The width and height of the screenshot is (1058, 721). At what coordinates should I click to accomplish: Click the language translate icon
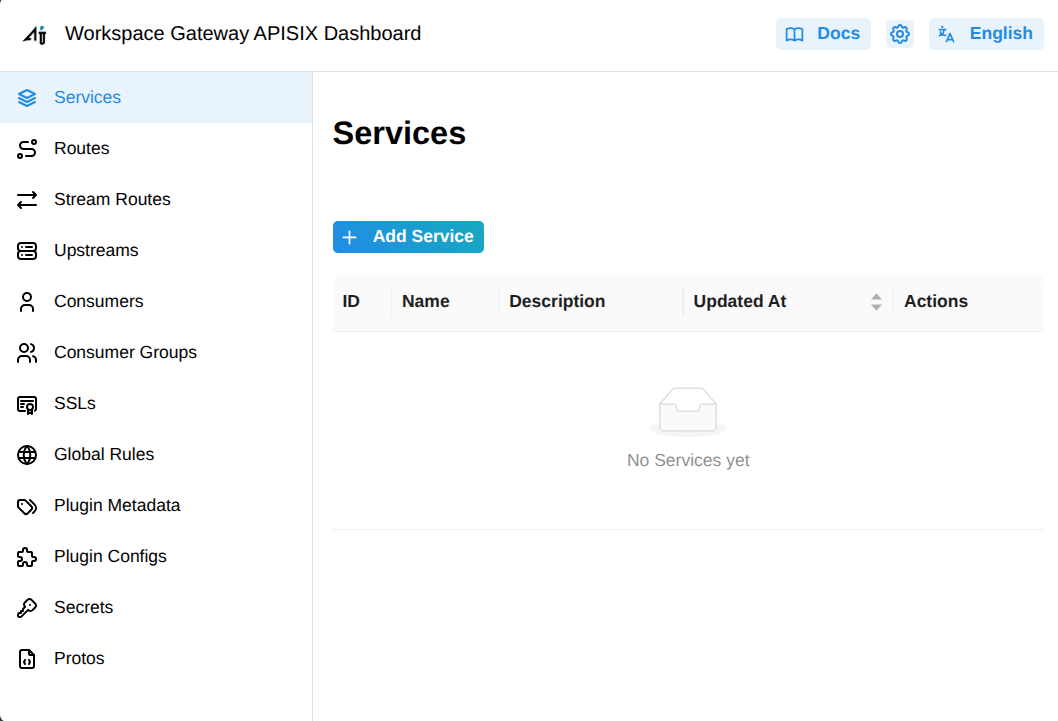947,34
